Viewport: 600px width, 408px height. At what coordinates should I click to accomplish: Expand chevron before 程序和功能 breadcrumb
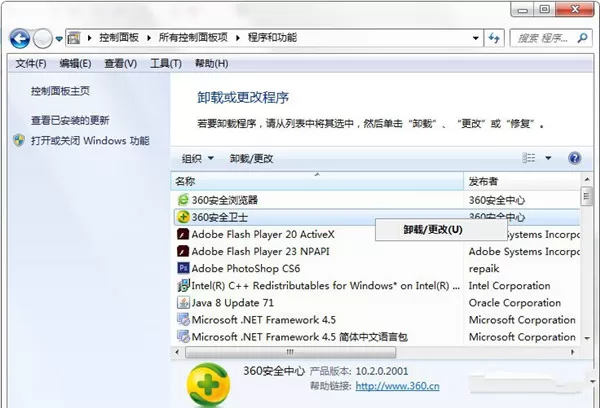(x=238, y=38)
